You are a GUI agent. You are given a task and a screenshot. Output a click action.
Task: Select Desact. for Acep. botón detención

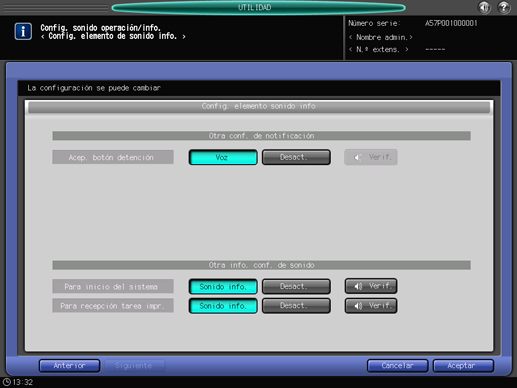[x=296, y=157]
